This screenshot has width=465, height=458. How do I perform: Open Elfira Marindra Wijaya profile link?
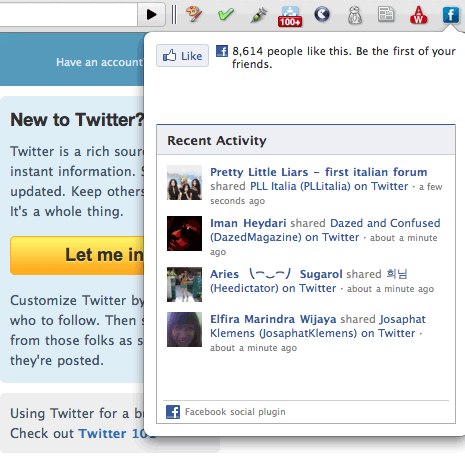(273, 319)
